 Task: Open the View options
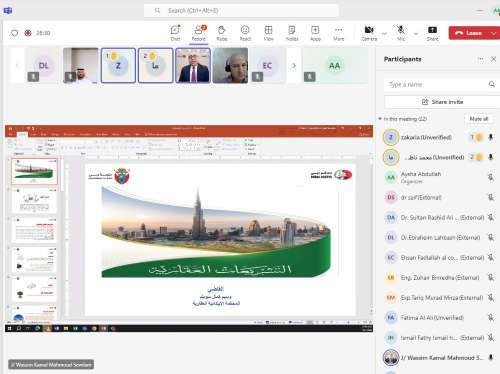coord(268,33)
